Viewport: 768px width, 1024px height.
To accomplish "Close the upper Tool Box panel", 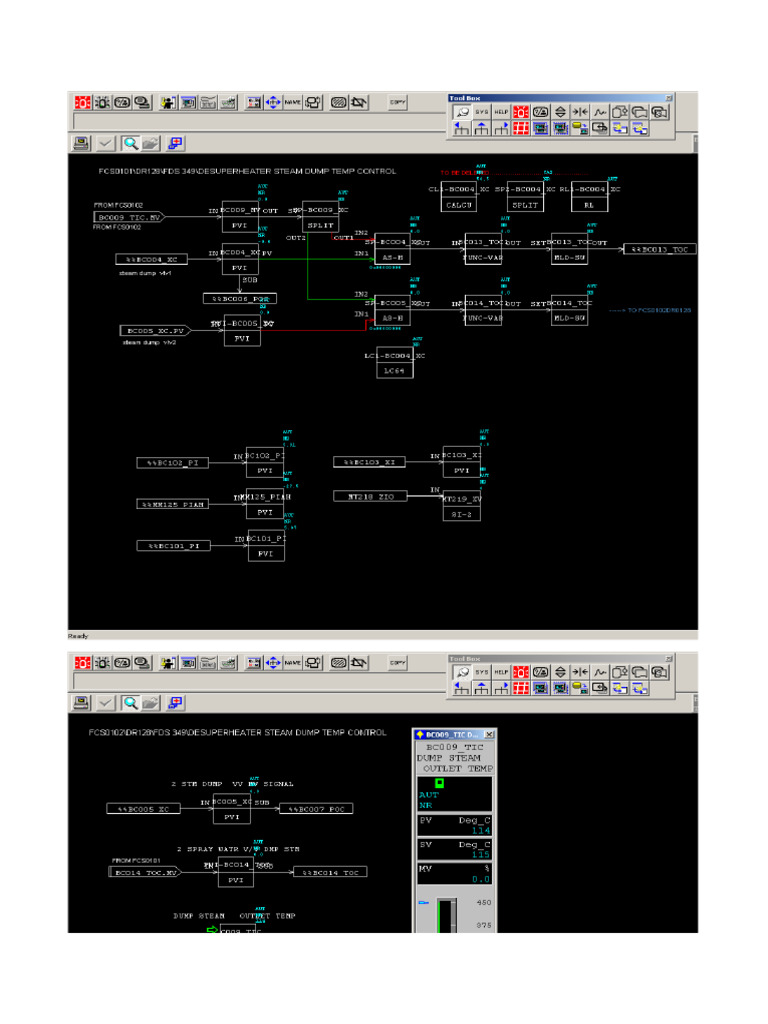I will pyautogui.click(x=668, y=98).
